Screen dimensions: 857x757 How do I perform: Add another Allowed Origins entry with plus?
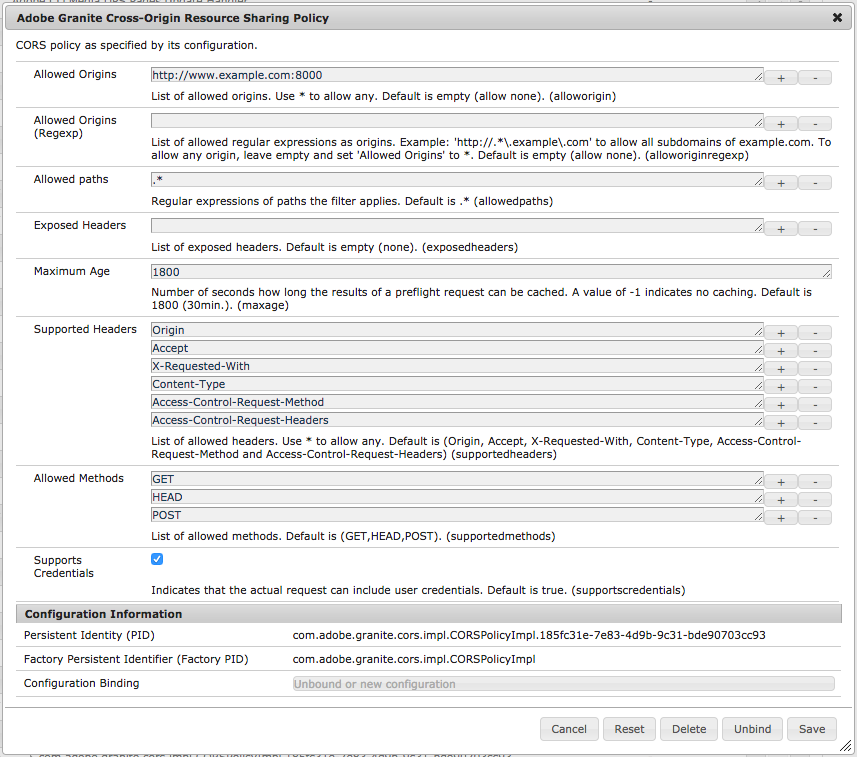tap(780, 78)
